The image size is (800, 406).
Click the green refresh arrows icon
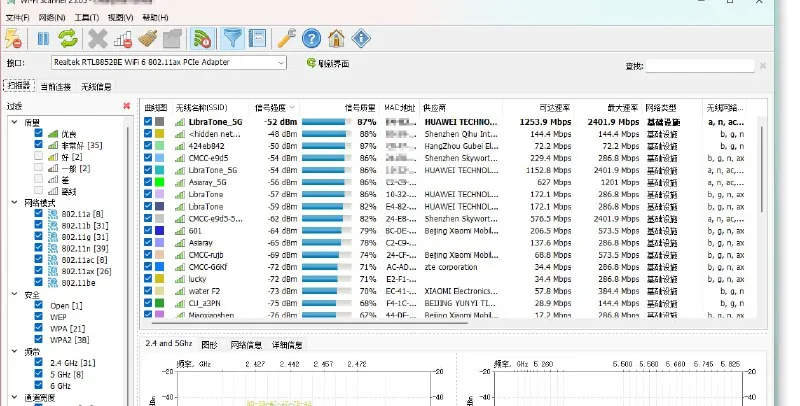tap(67, 39)
